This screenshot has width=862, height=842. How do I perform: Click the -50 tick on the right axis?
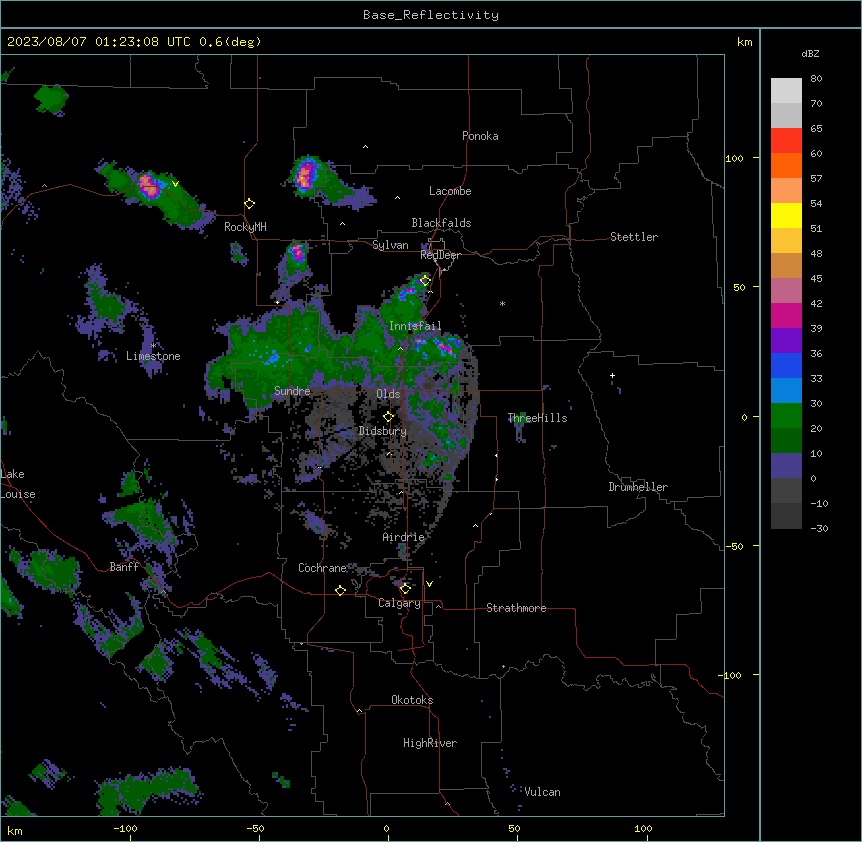click(x=734, y=546)
